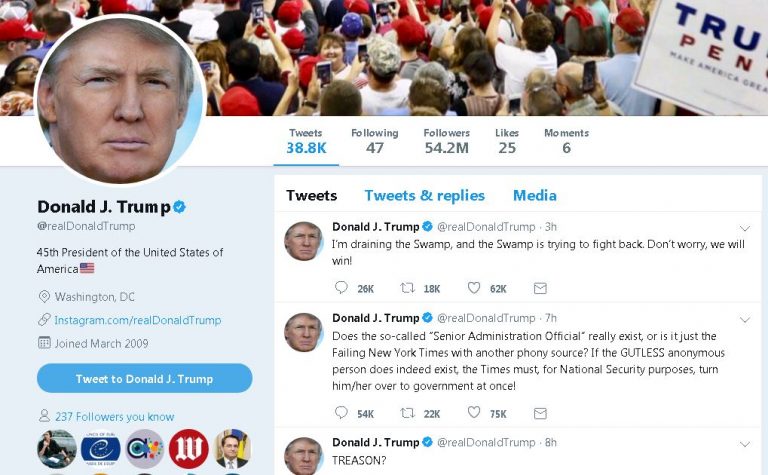
Task: Reply to the Senior Administration Official tweet
Action: pyautogui.click(x=341, y=413)
